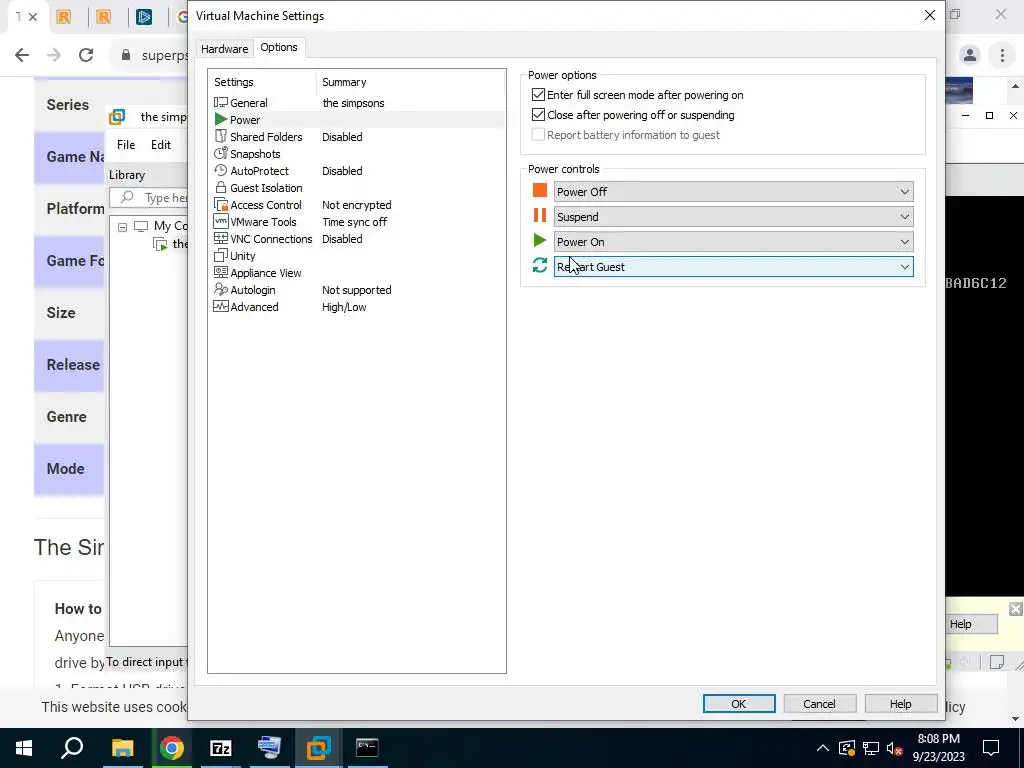This screenshot has height=768, width=1024.
Task: Open the Edit menu in VMware
Action: (161, 145)
